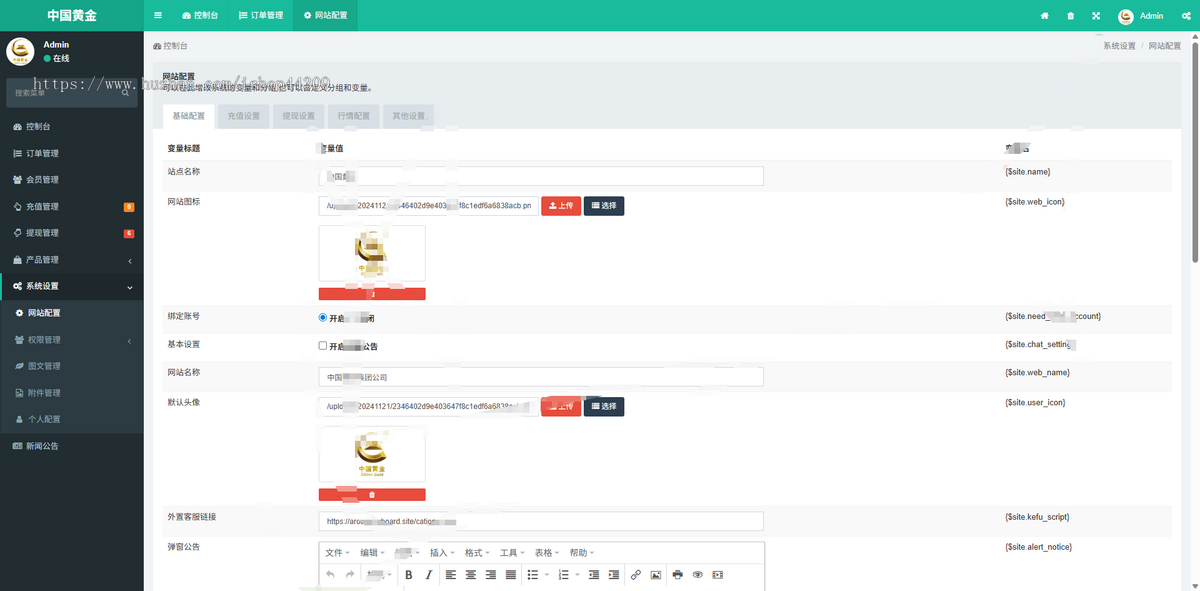The image size is (1200, 591).
Task: Open the editor 表格 menu
Action: pyautogui.click(x=547, y=553)
